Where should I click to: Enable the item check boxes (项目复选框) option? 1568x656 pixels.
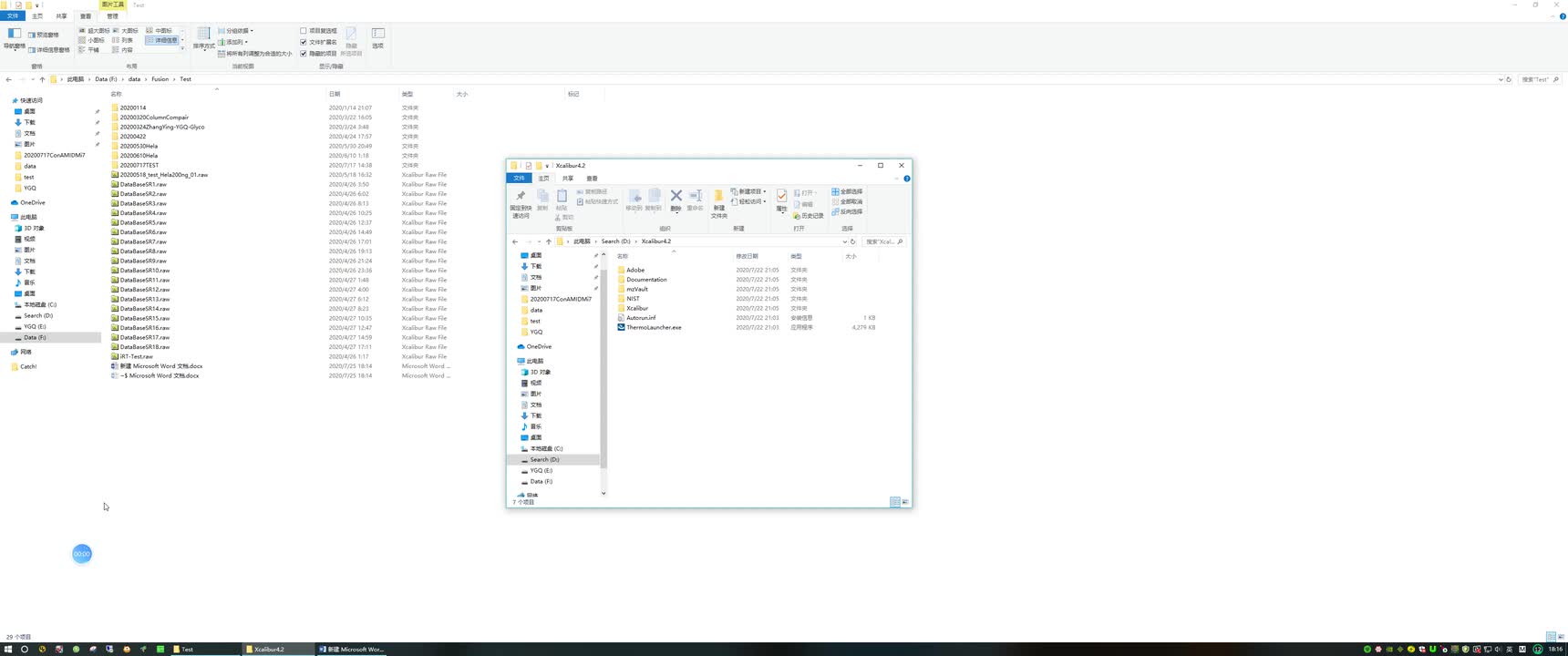304,31
